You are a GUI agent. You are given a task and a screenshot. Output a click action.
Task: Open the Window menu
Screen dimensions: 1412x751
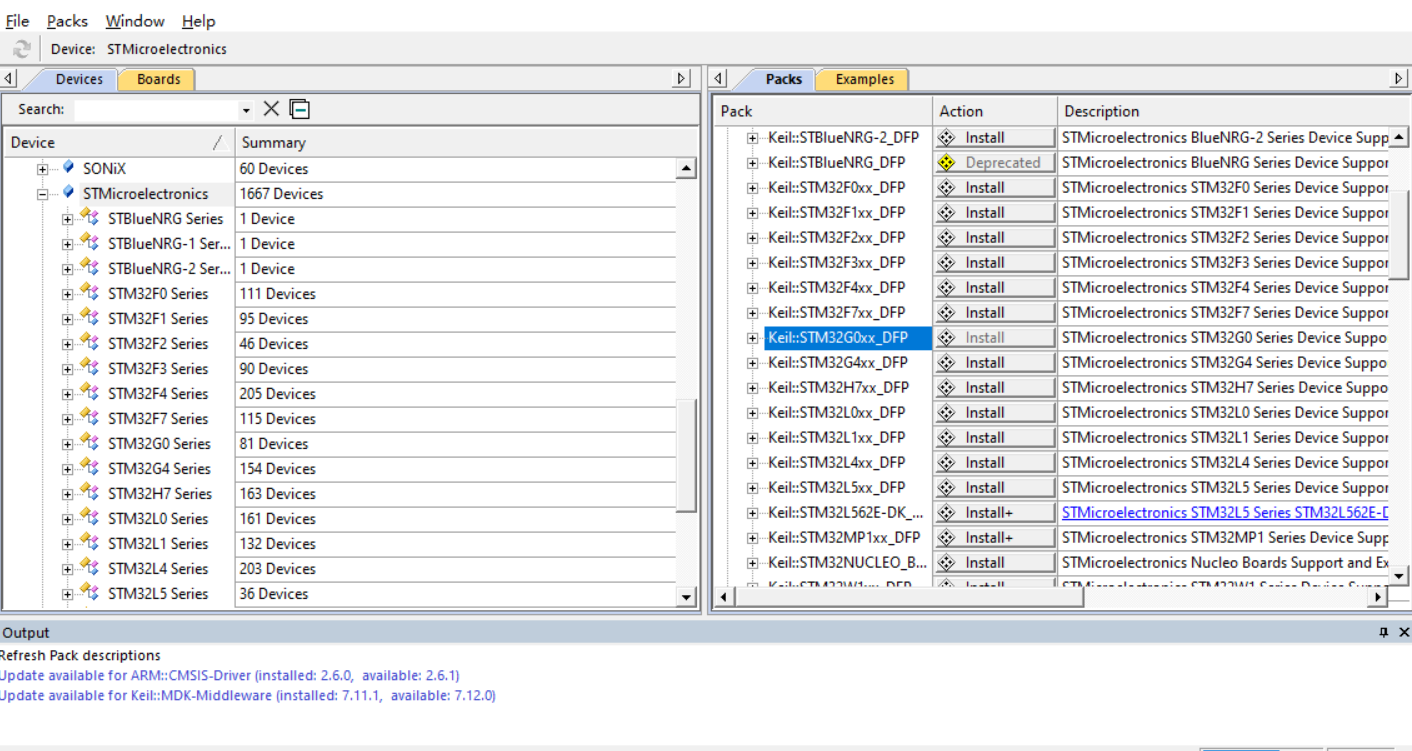point(135,20)
